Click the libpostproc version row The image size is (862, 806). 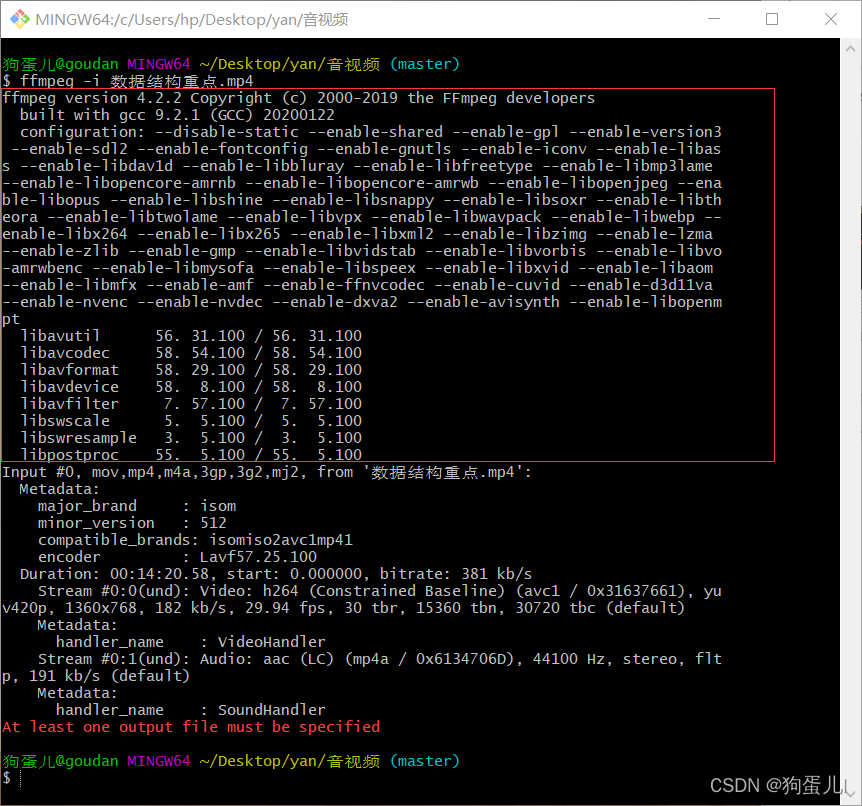click(191, 455)
